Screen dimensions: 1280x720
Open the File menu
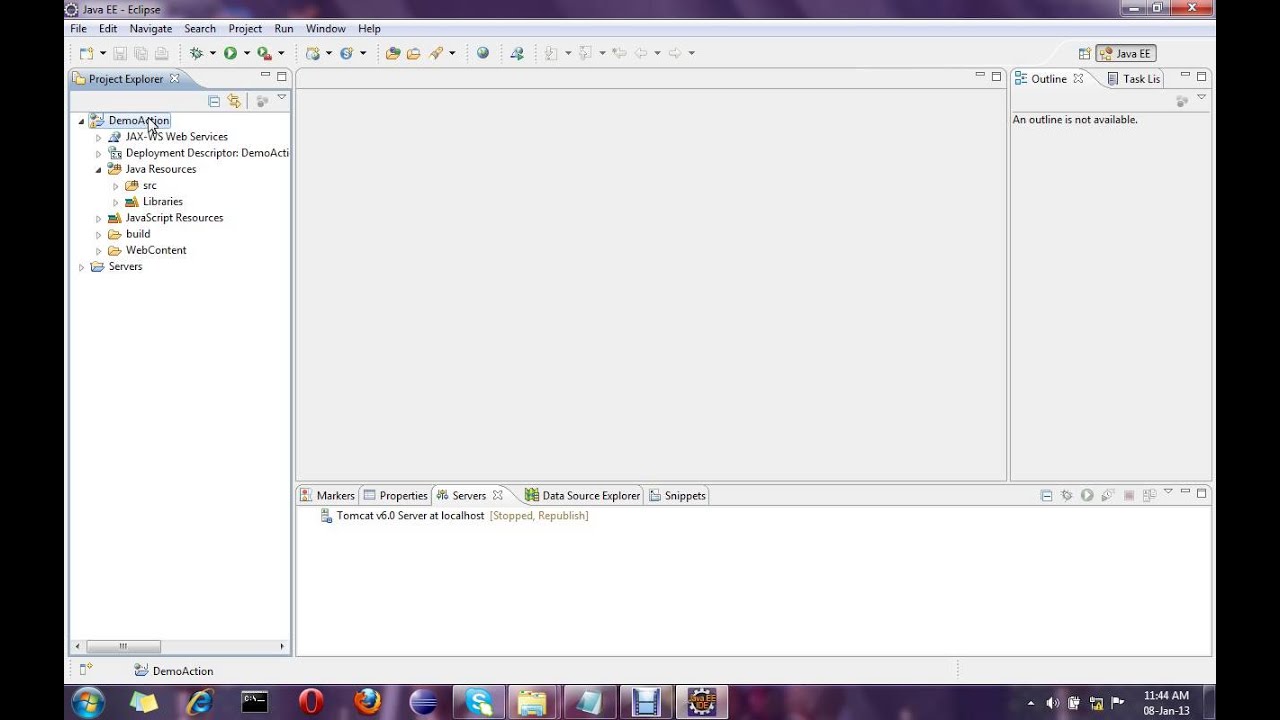[78, 29]
